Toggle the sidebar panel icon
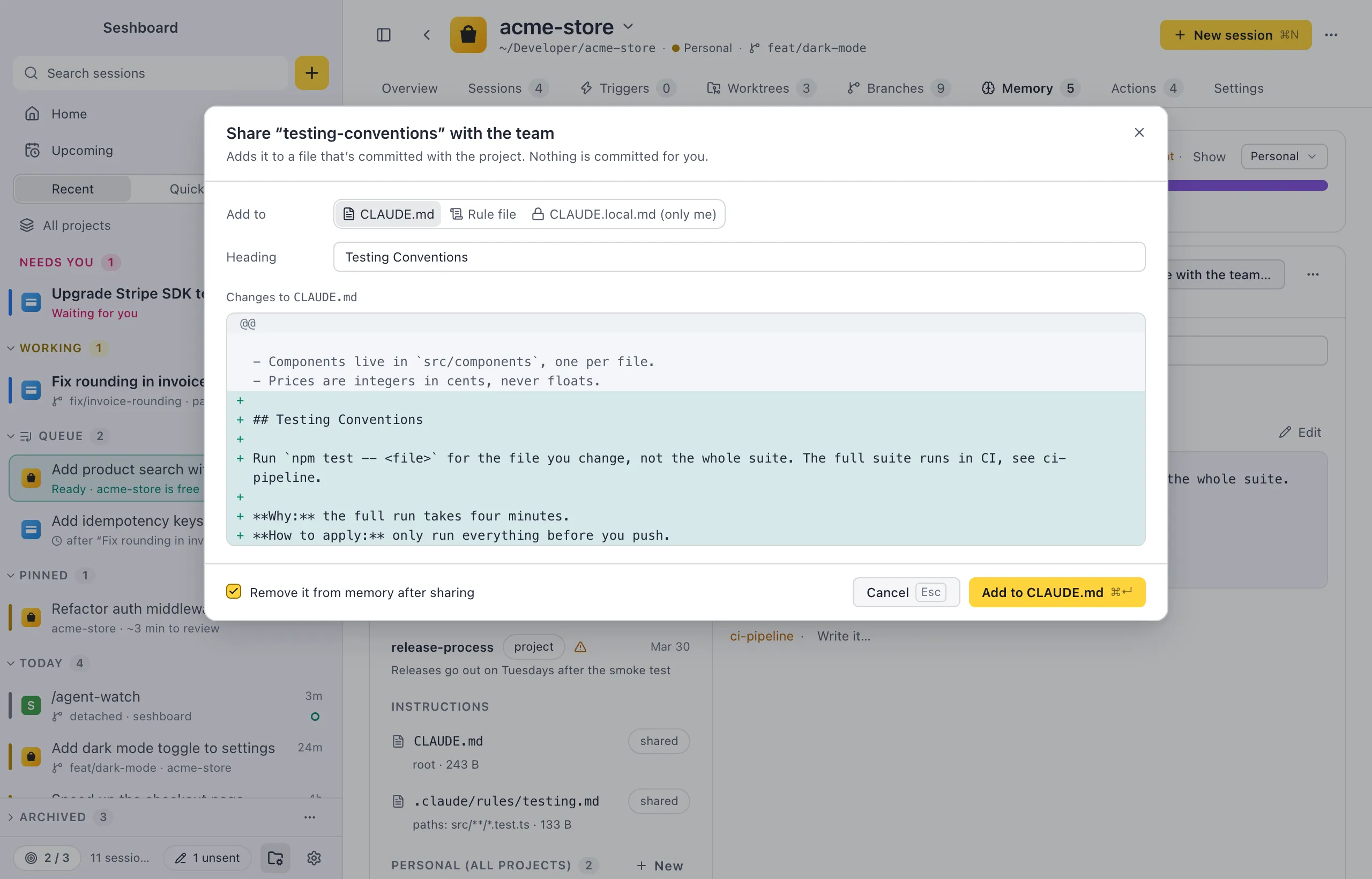 tap(384, 35)
